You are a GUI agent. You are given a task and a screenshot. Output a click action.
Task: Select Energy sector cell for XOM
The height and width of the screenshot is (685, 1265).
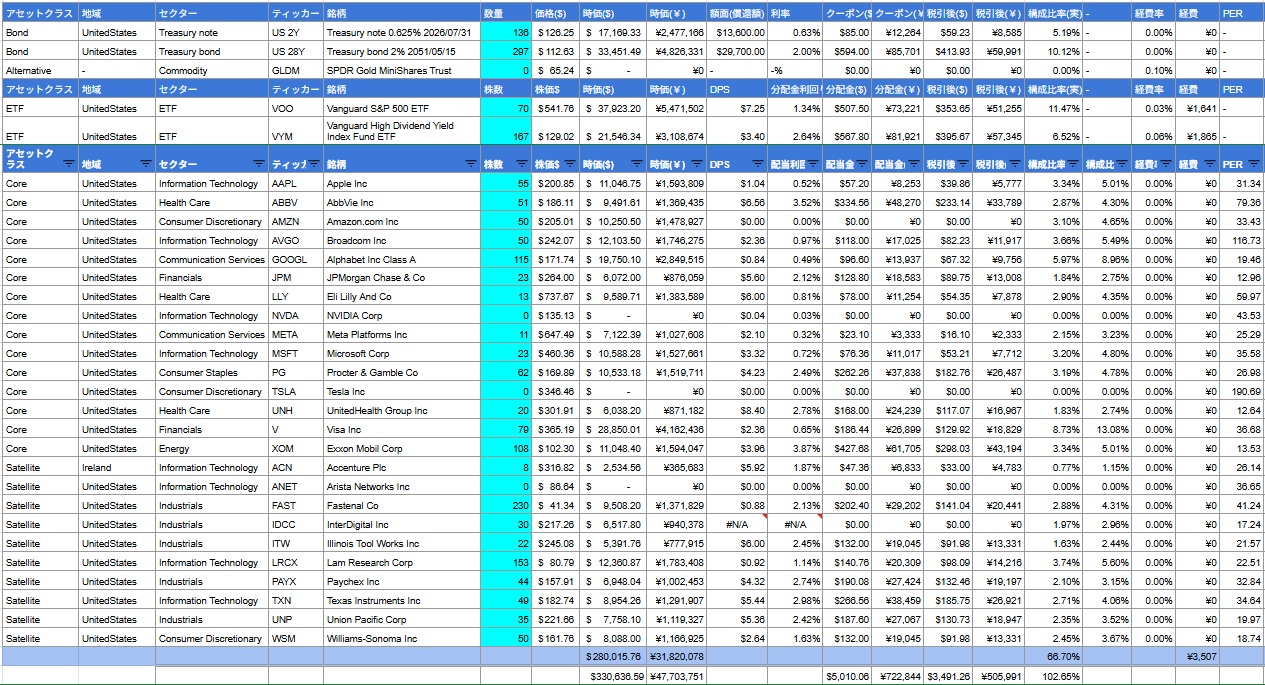point(212,449)
